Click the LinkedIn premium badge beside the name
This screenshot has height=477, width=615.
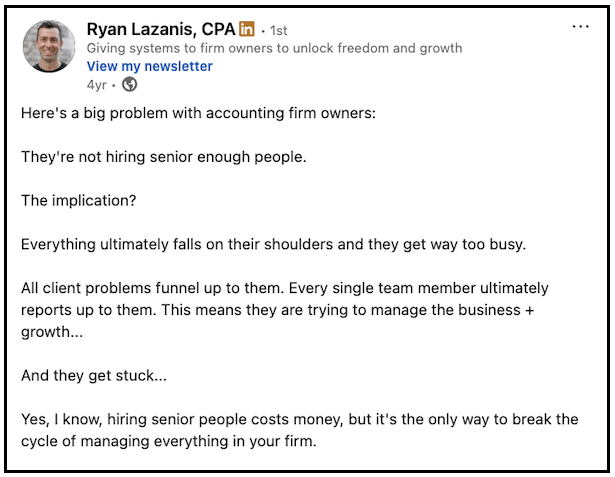[x=247, y=30]
